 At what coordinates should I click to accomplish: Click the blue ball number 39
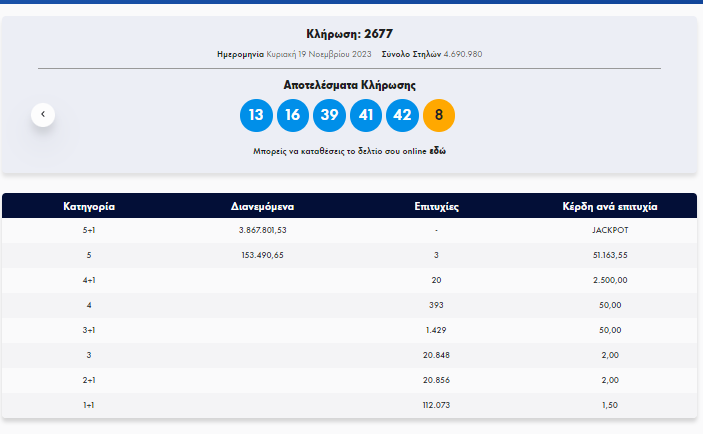pyautogui.click(x=329, y=115)
